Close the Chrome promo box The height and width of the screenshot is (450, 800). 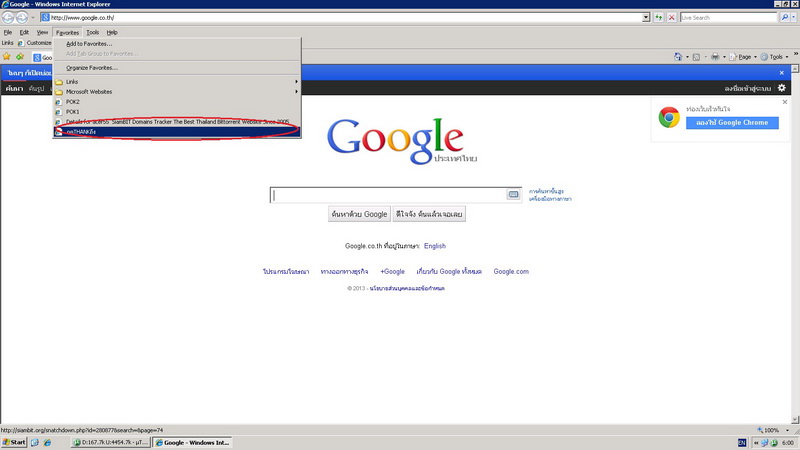pos(785,102)
